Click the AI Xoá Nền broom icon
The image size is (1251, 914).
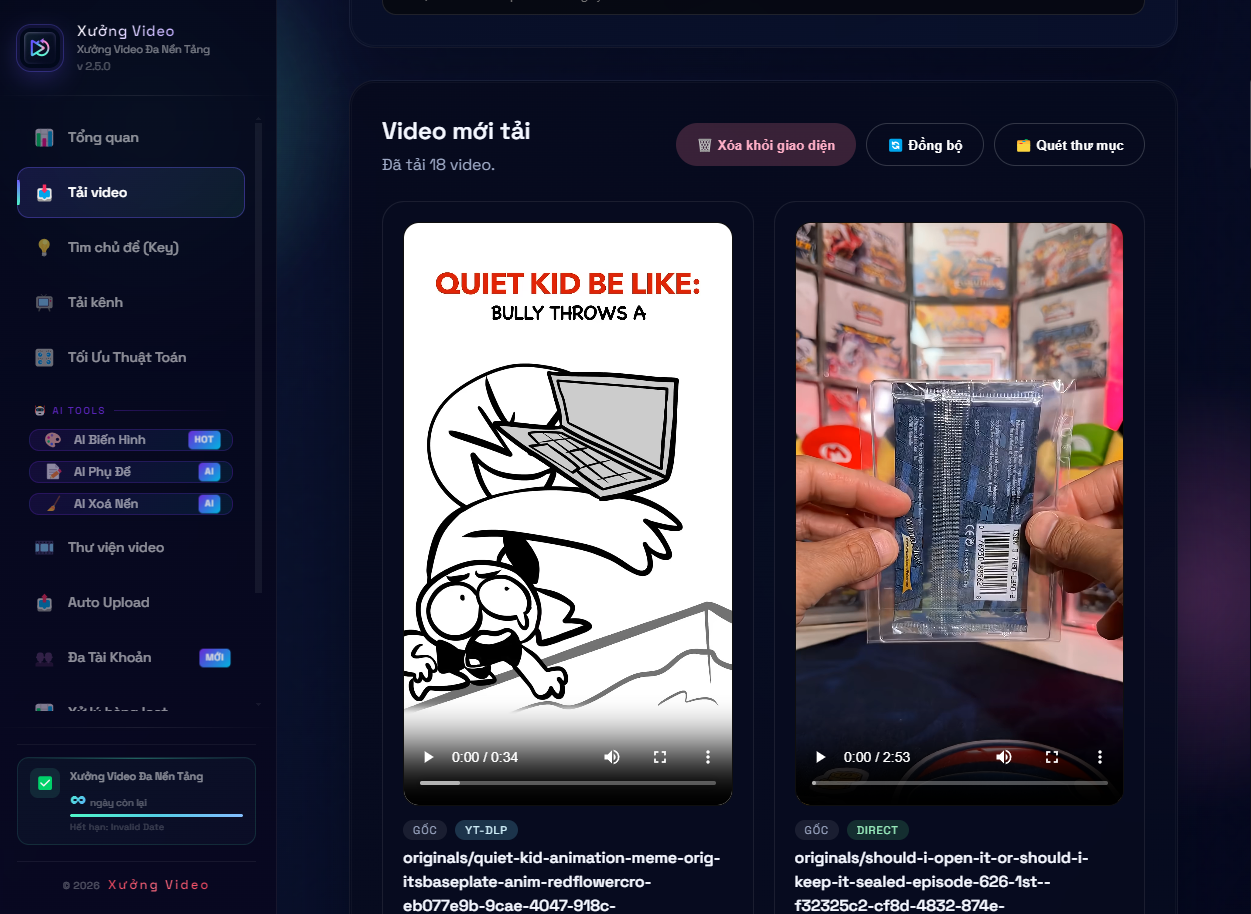coord(53,504)
